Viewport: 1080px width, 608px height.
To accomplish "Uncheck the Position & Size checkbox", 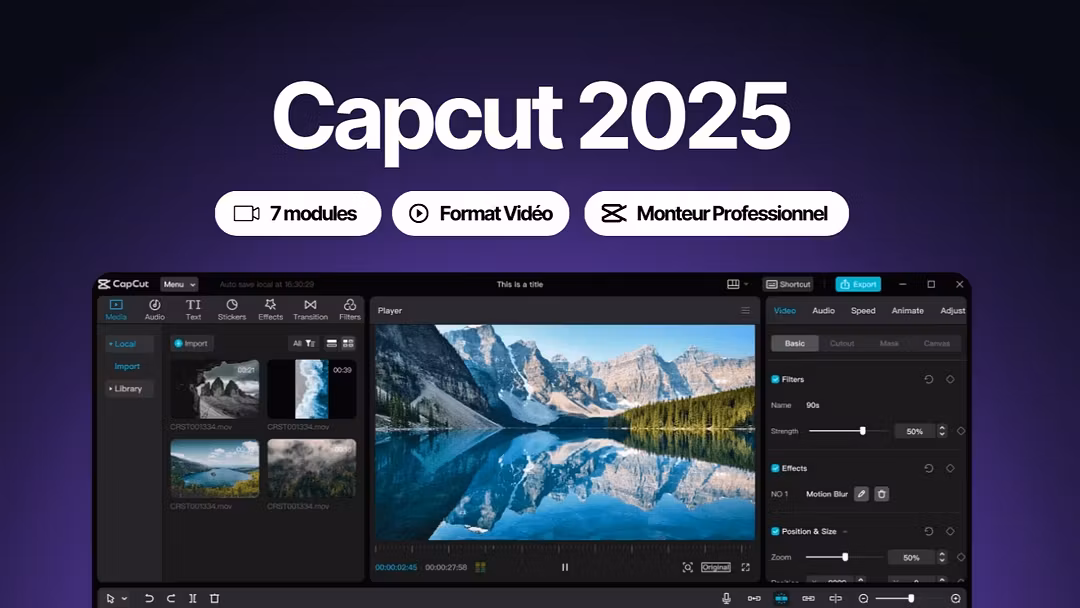I will click(x=775, y=532).
